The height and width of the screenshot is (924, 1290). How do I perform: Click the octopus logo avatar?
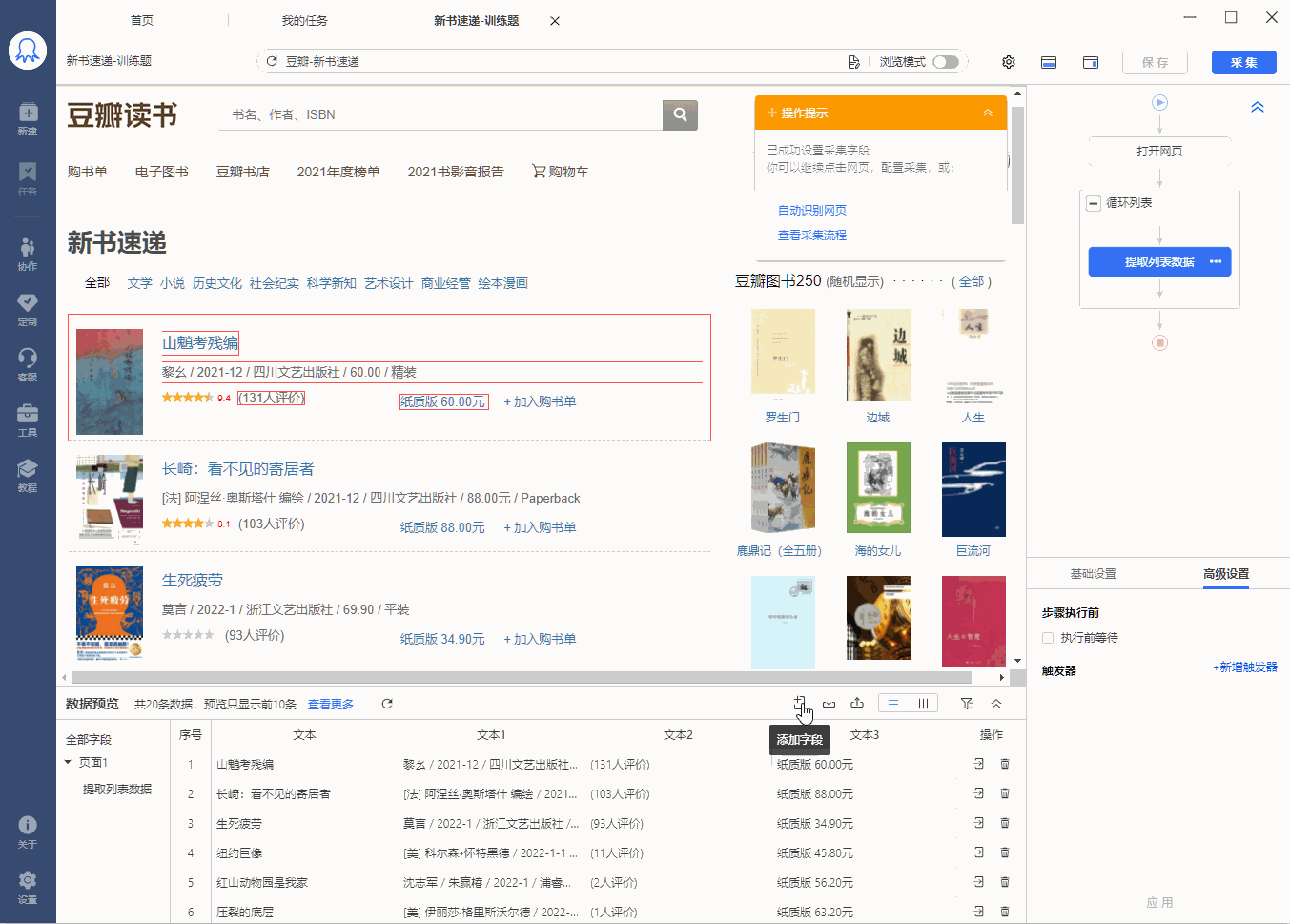click(x=28, y=51)
